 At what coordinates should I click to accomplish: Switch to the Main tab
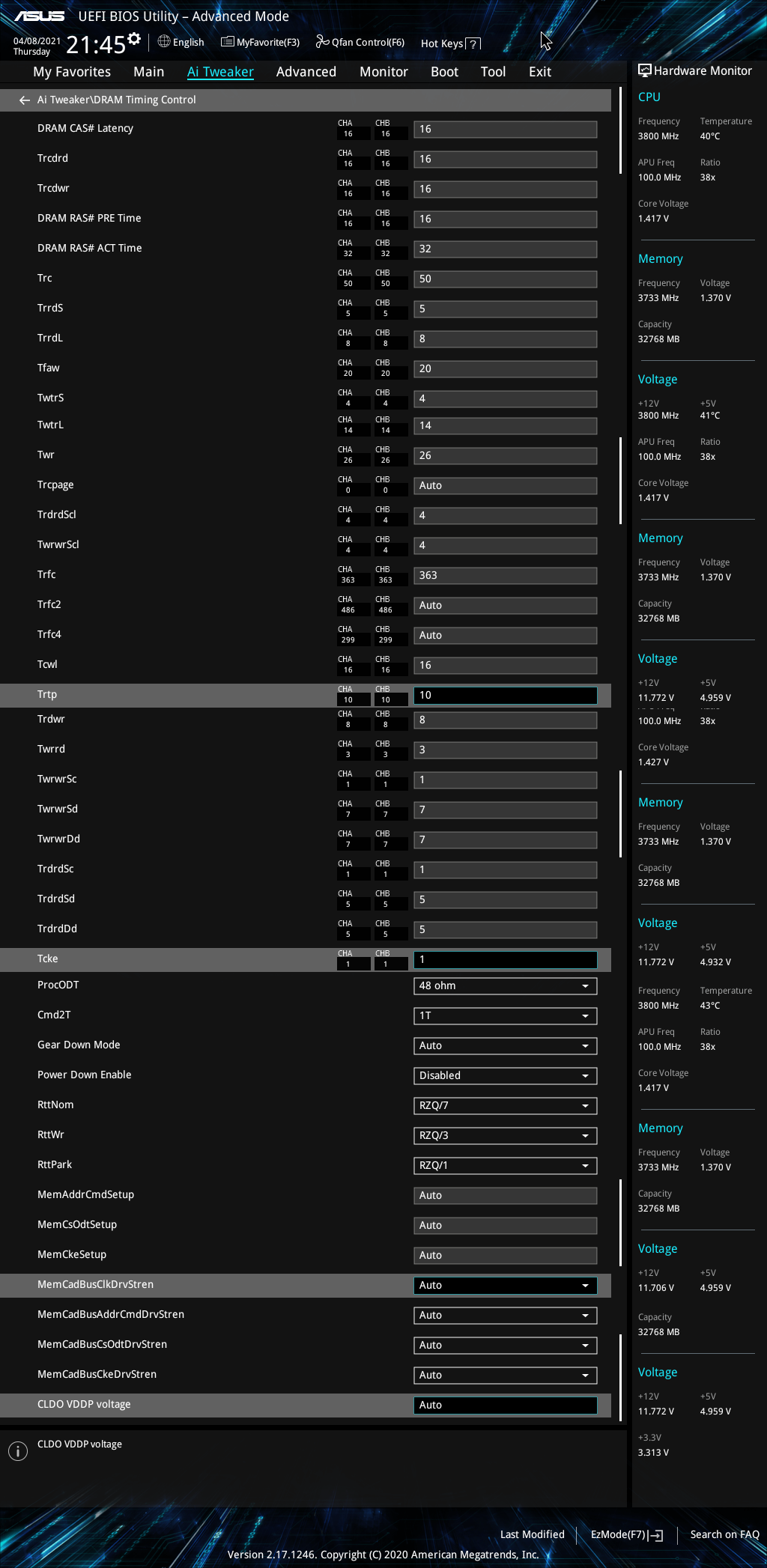(148, 72)
